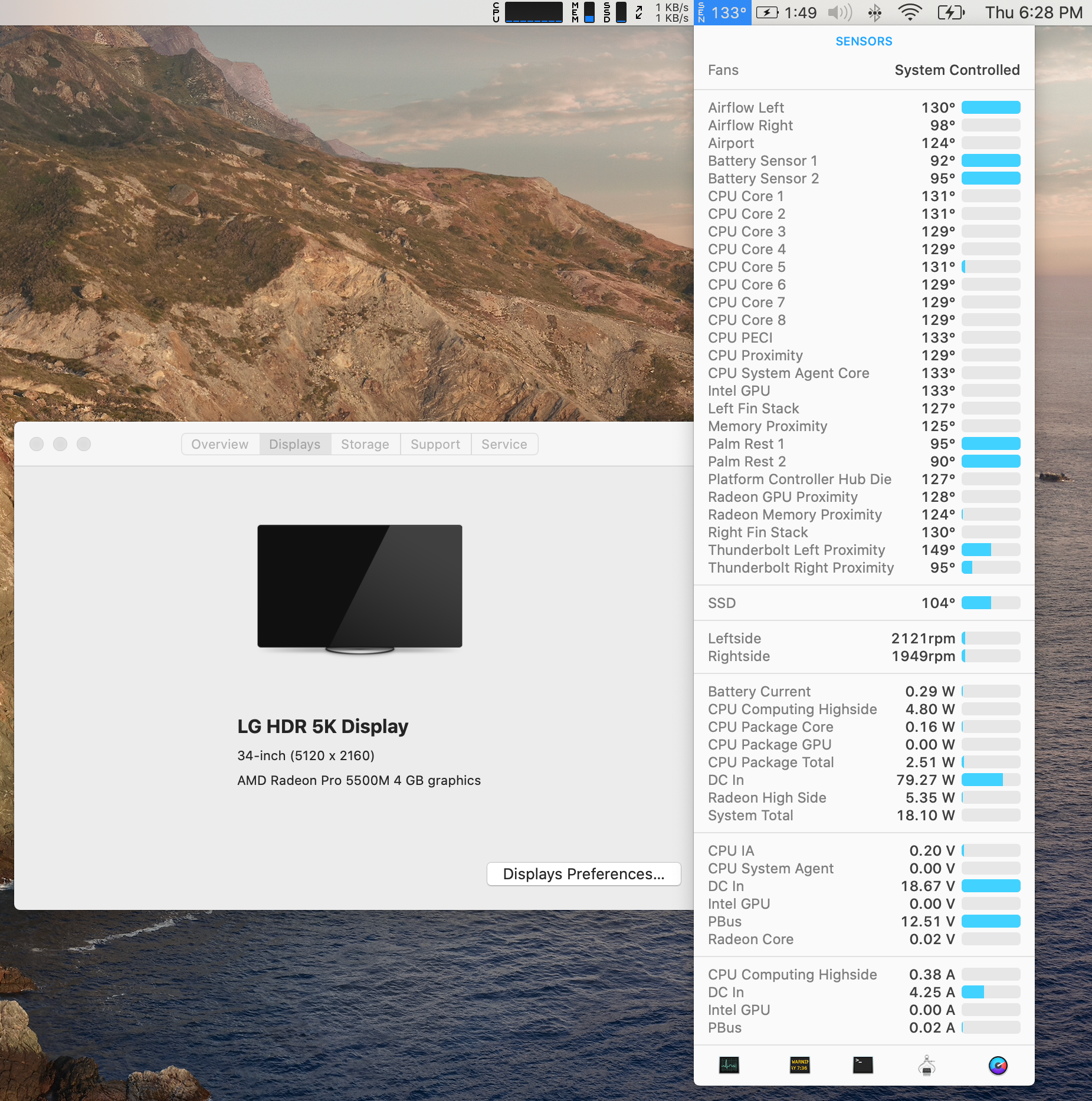Click the charging battery status icon
This screenshot has width=1092, height=1101.
[x=951, y=12]
